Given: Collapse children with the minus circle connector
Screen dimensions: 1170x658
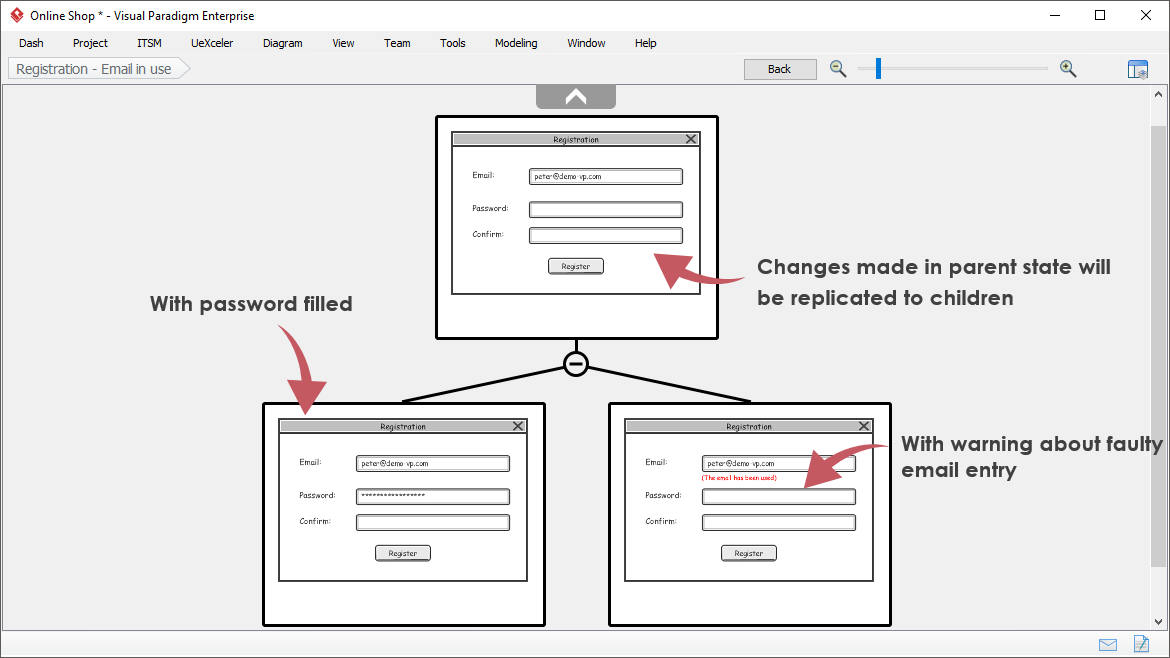Looking at the screenshot, I should click(x=575, y=364).
